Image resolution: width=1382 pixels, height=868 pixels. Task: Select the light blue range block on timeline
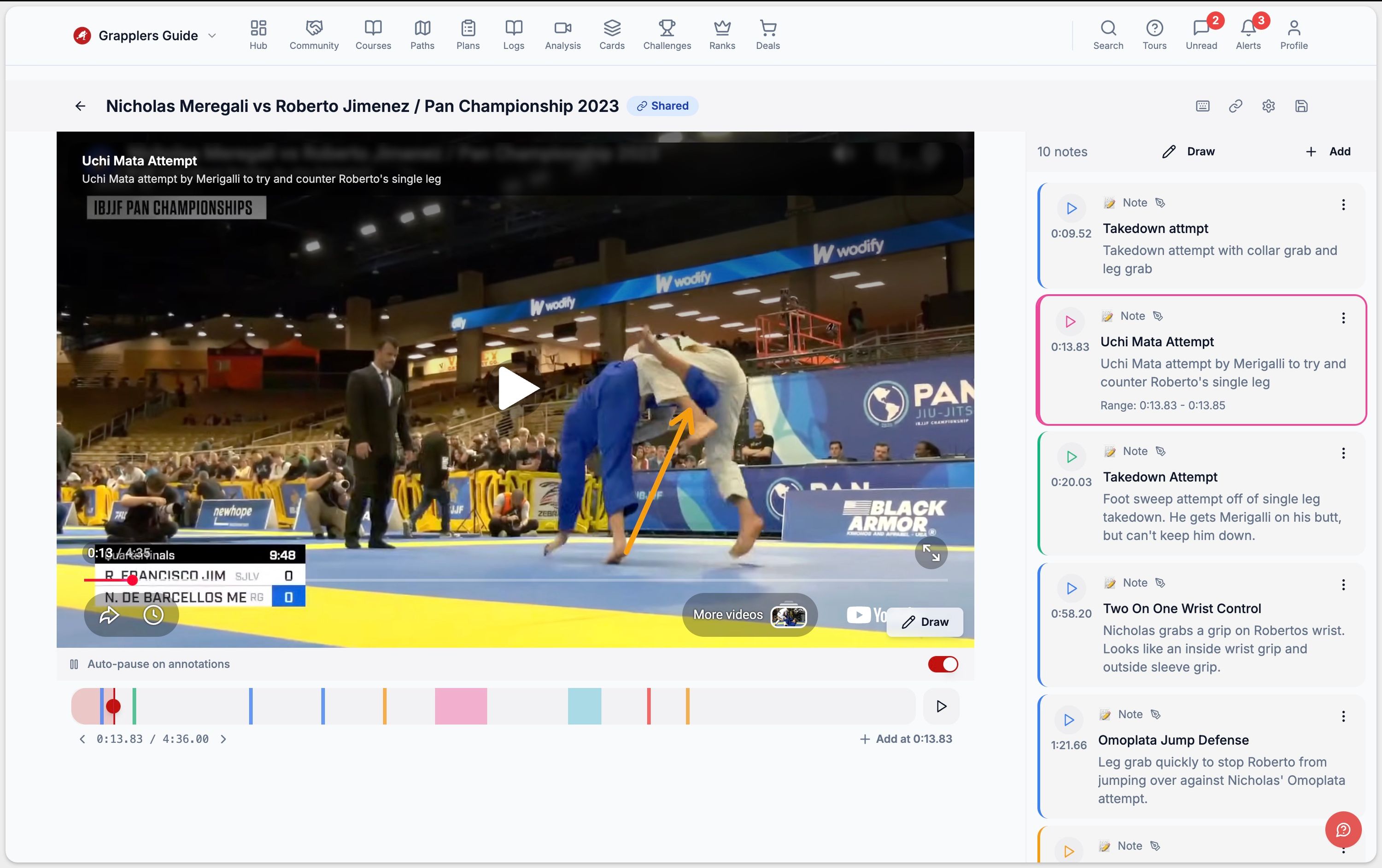click(584, 706)
